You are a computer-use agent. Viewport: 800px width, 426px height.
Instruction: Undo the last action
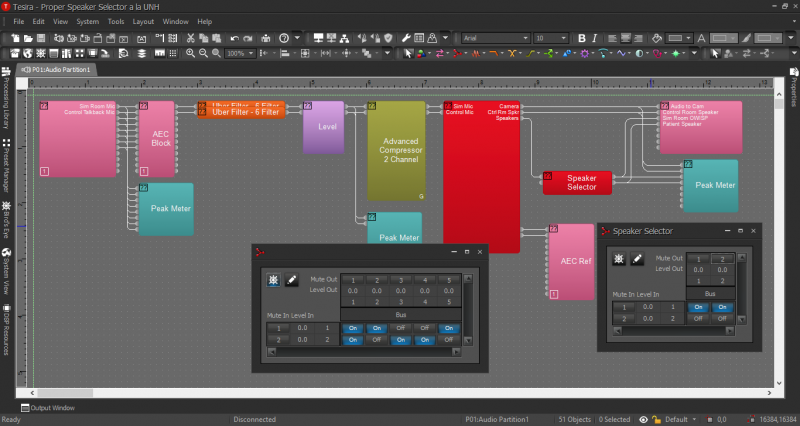234,38
